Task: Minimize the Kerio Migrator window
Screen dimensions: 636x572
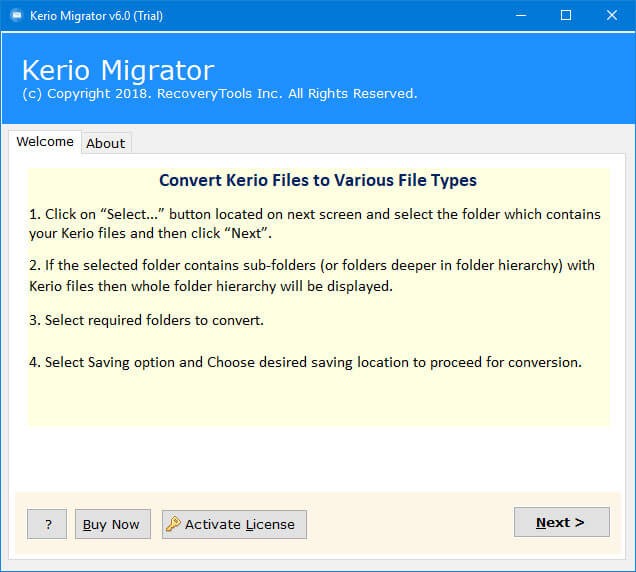Action: point(521,15)
